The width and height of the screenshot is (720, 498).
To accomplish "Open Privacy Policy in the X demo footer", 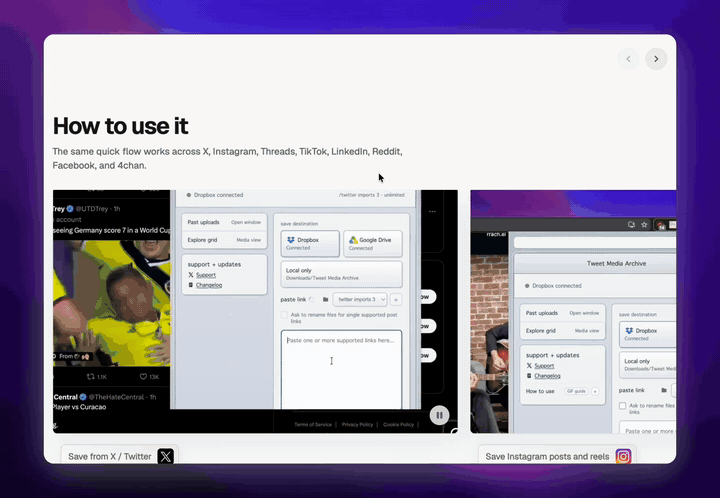I will (x=357, y=425).
